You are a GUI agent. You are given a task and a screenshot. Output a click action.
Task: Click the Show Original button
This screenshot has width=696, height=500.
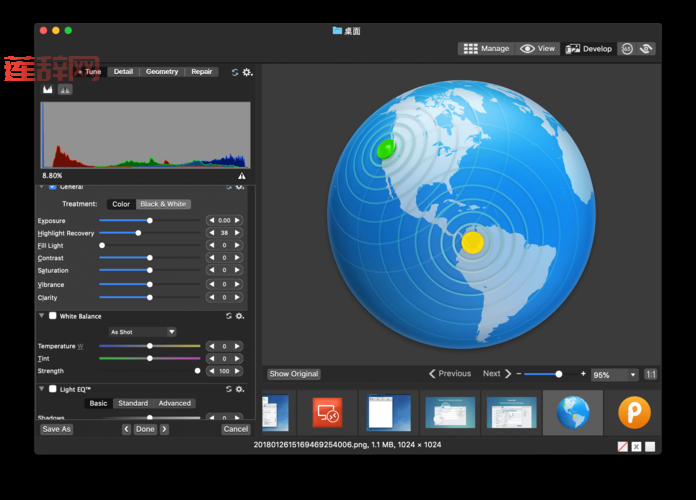tap(294, 374)
